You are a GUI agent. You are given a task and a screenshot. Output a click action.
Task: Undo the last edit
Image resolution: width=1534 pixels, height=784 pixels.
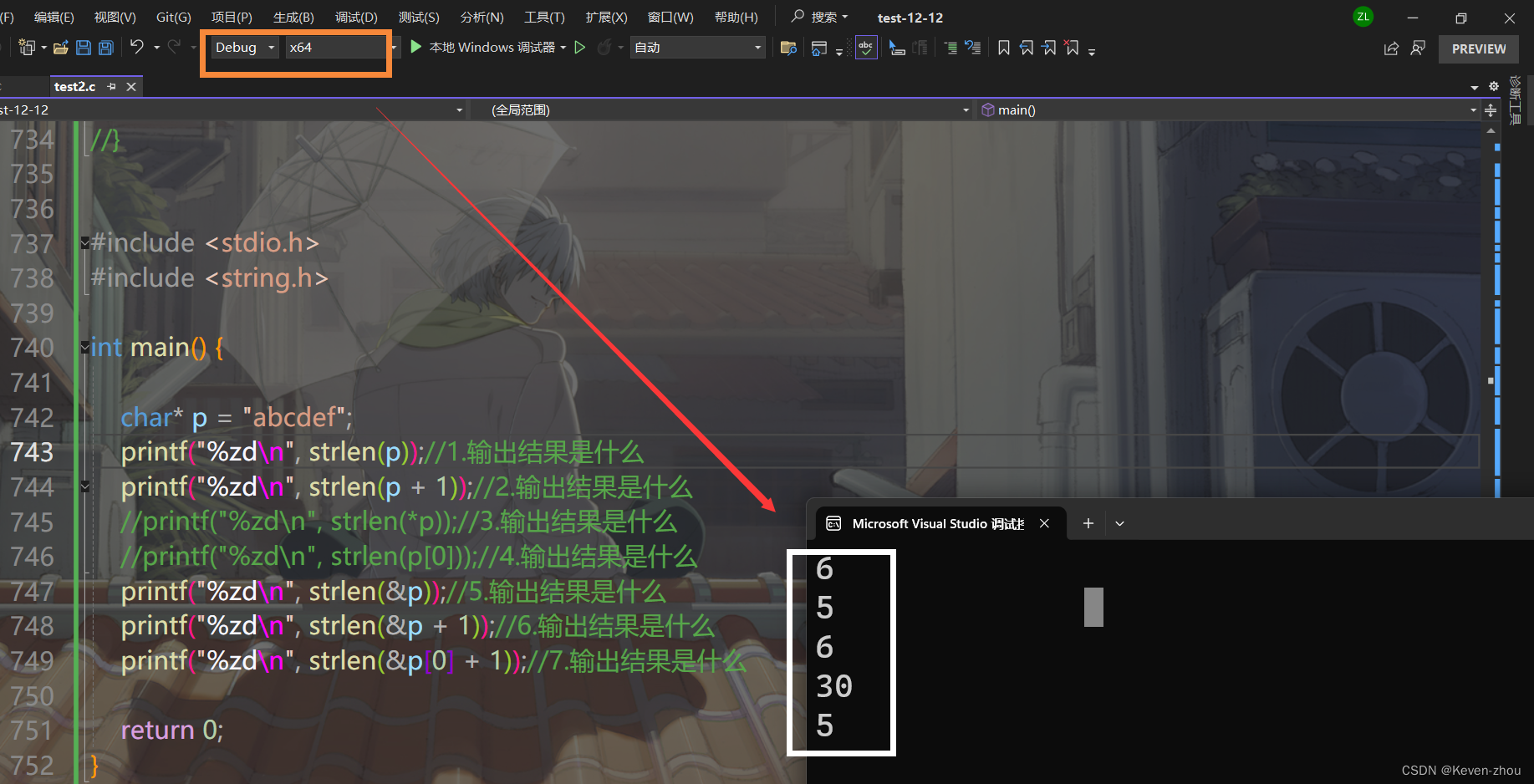(x=137, y=47)
